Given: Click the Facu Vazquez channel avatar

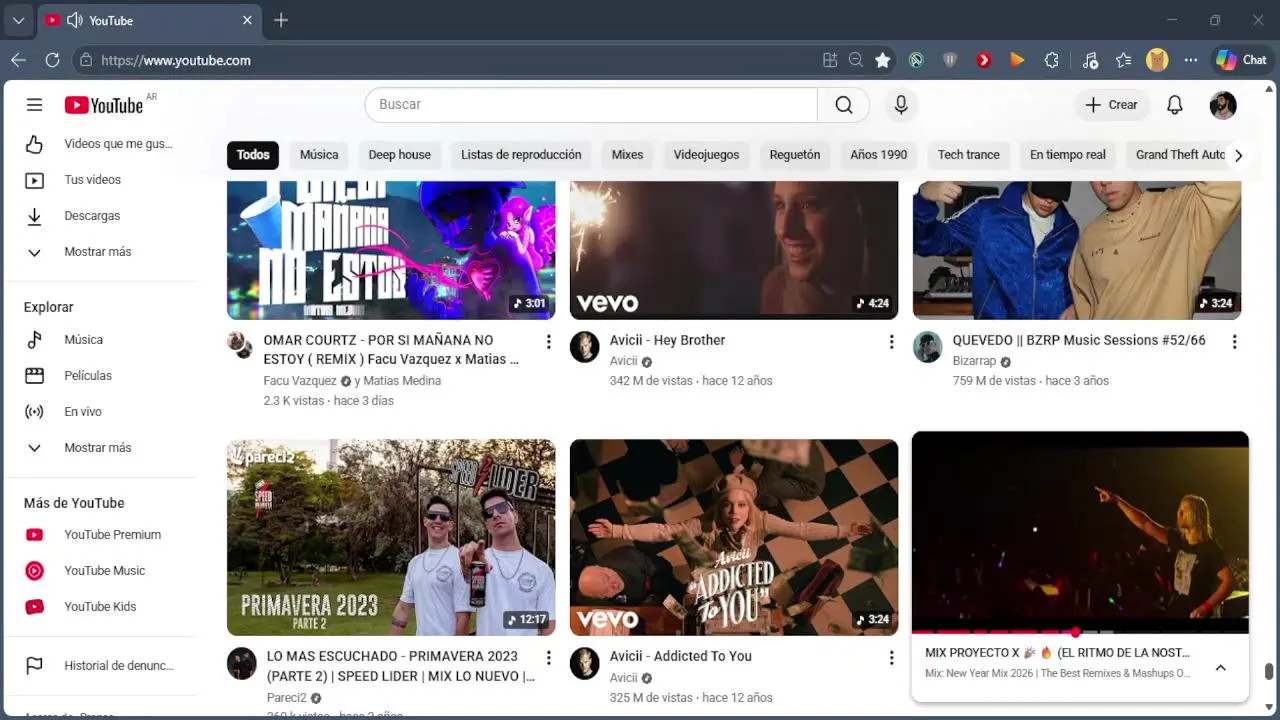Looking at the screenshot, I should [x=240, y=345].
